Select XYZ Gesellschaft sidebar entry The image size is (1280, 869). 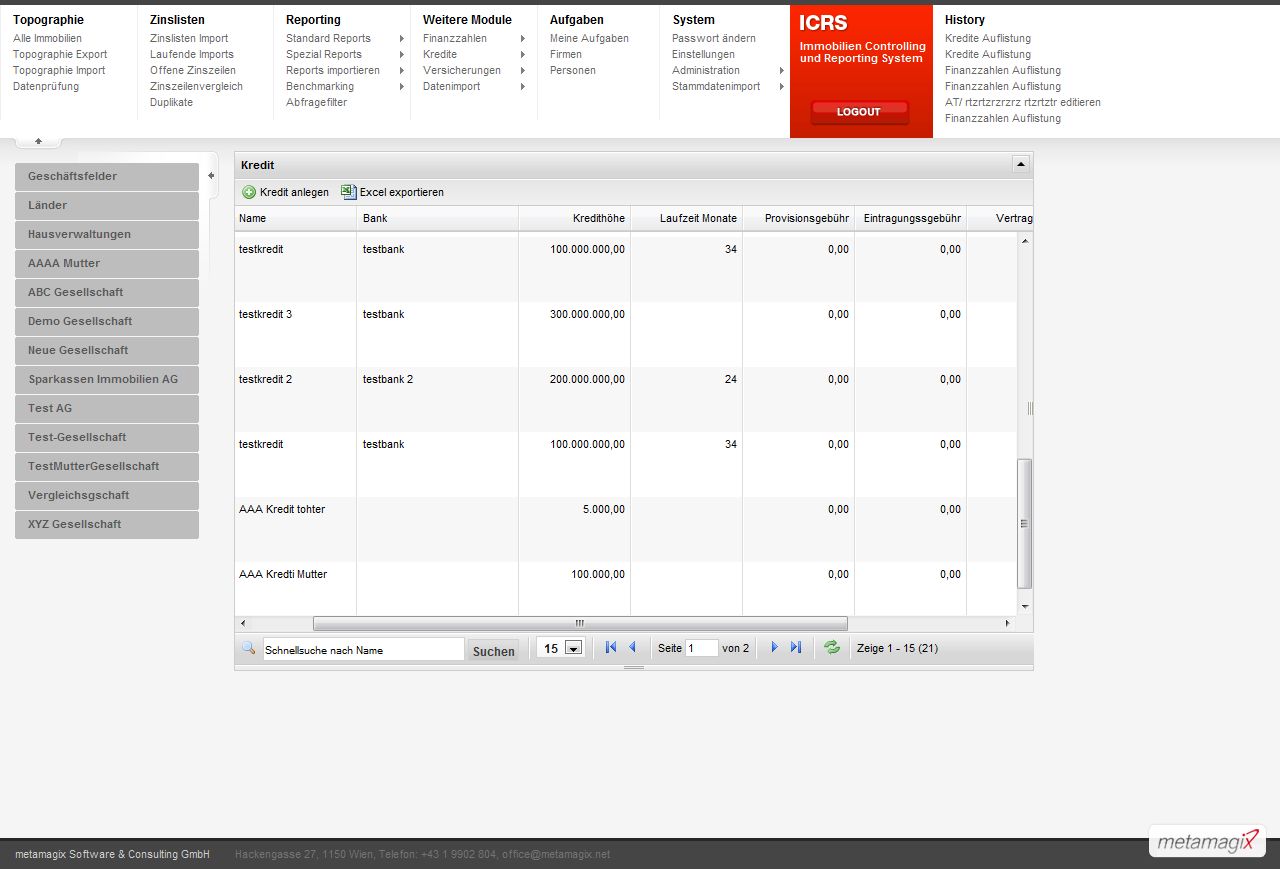107,525
